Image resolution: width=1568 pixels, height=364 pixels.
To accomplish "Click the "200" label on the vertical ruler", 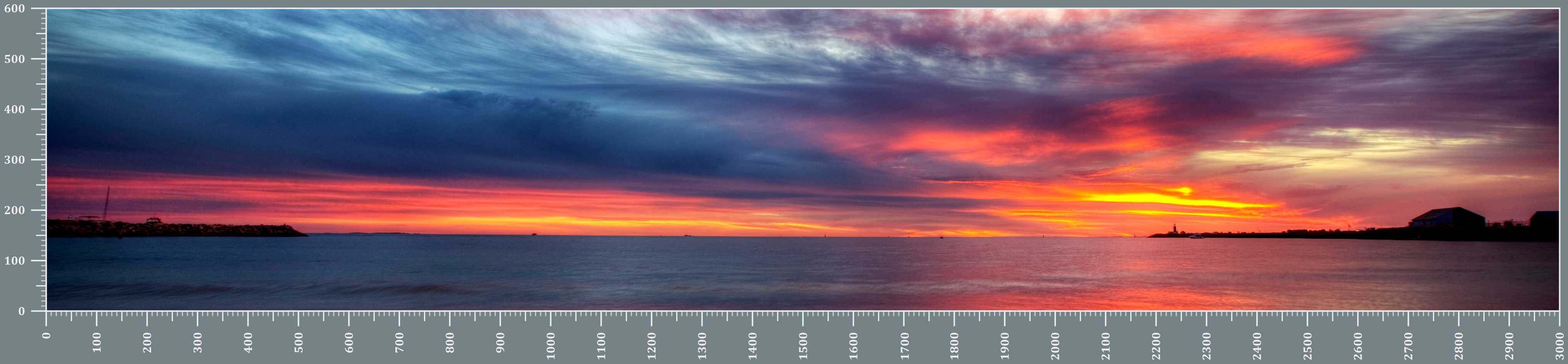I will [14, 210].
